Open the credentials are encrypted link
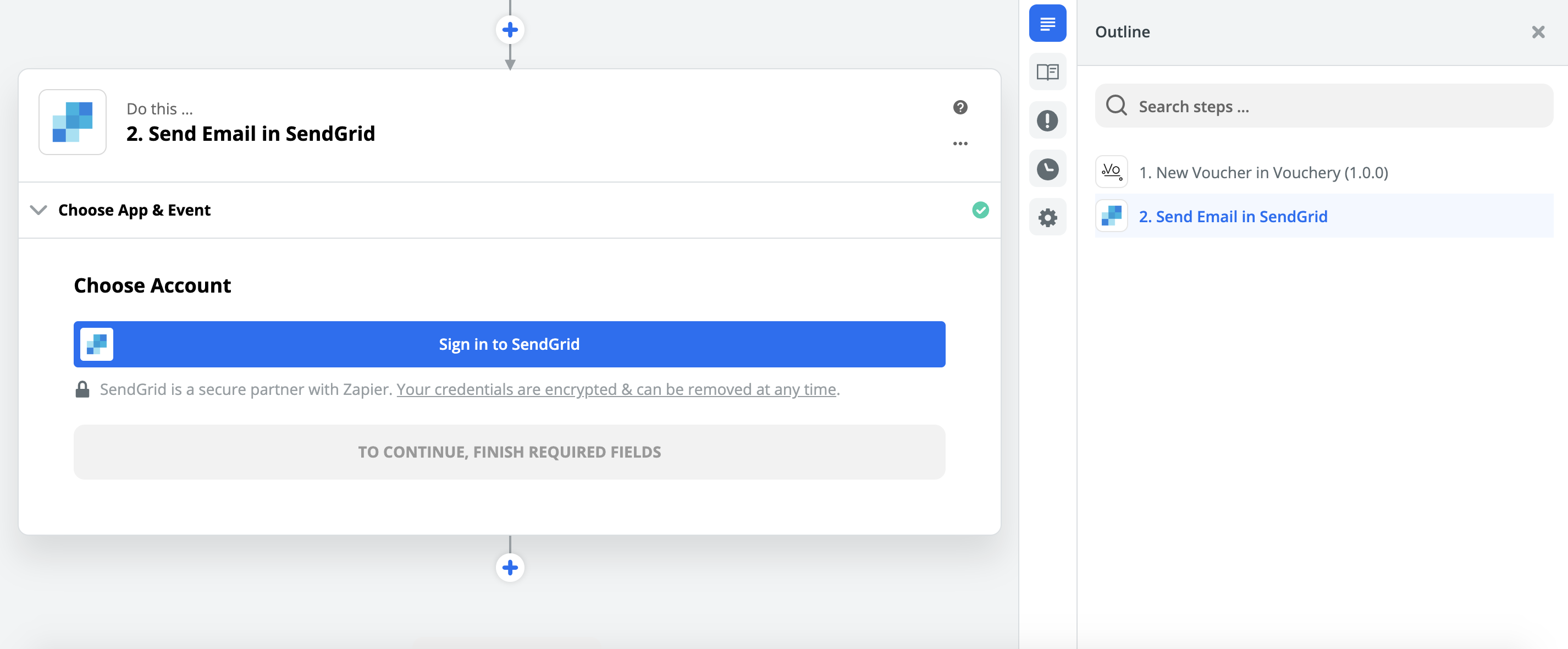This screenshot has height=649, width=1568. (x=616, y=389)
